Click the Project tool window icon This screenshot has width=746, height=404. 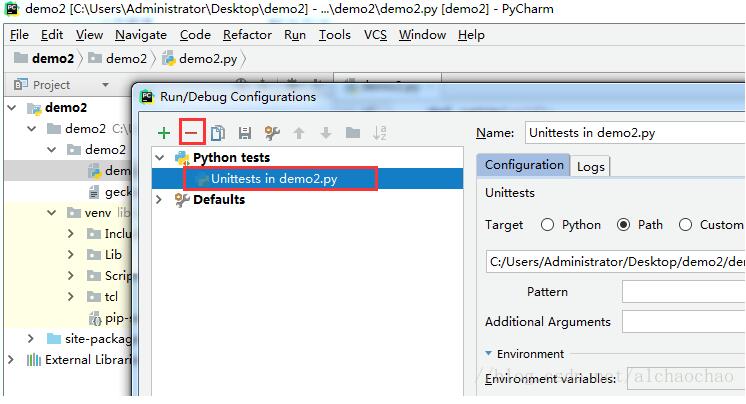coord(21,85)
